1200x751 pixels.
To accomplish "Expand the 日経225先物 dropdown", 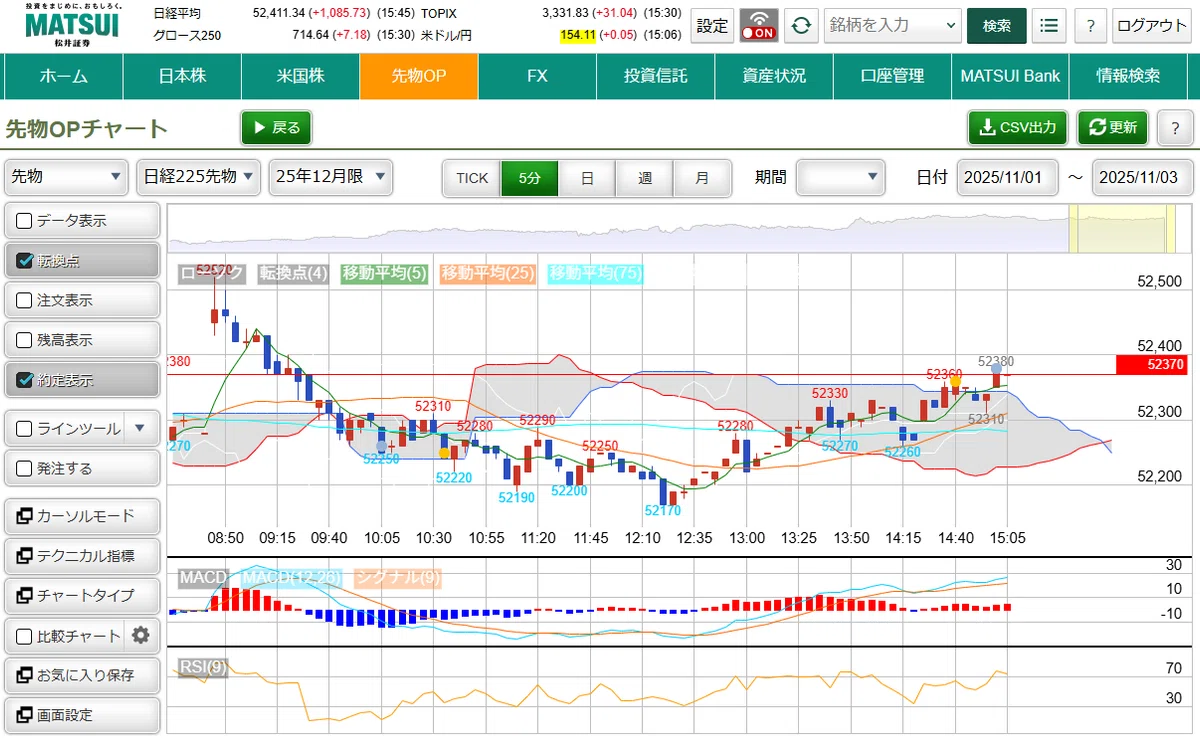I will tap(198, 177).
